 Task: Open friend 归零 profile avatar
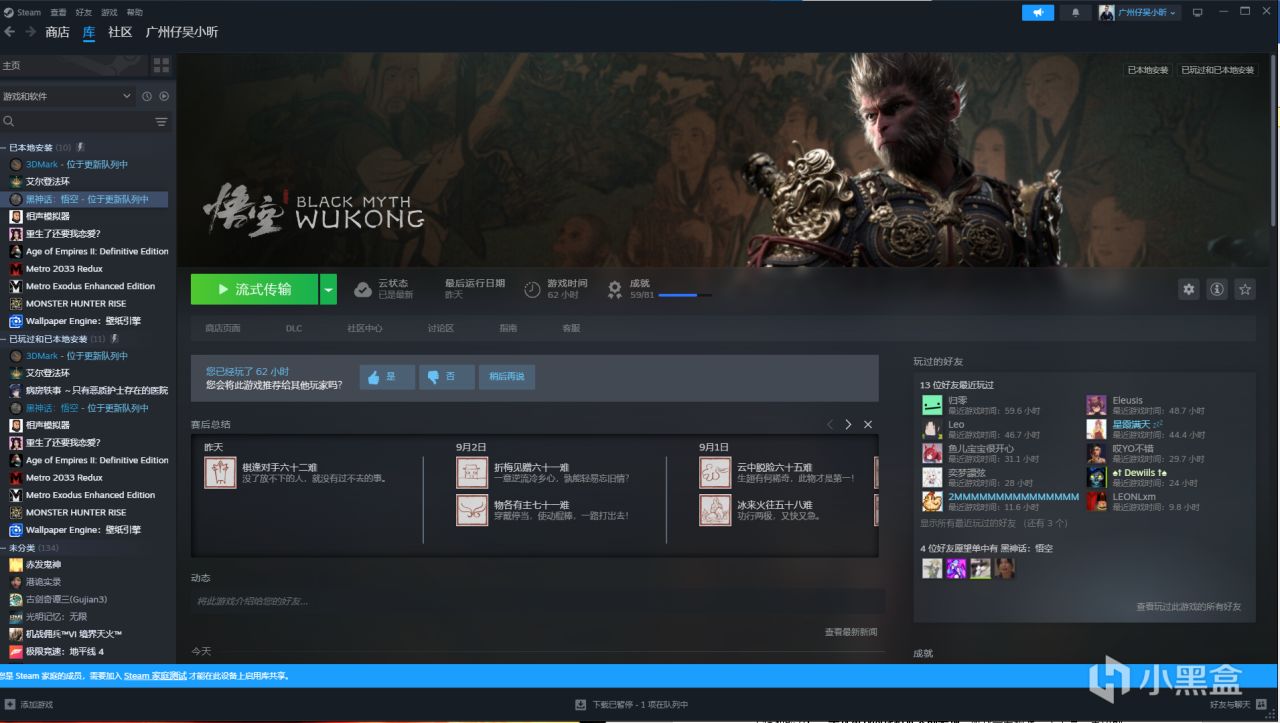tap(932, 405)
